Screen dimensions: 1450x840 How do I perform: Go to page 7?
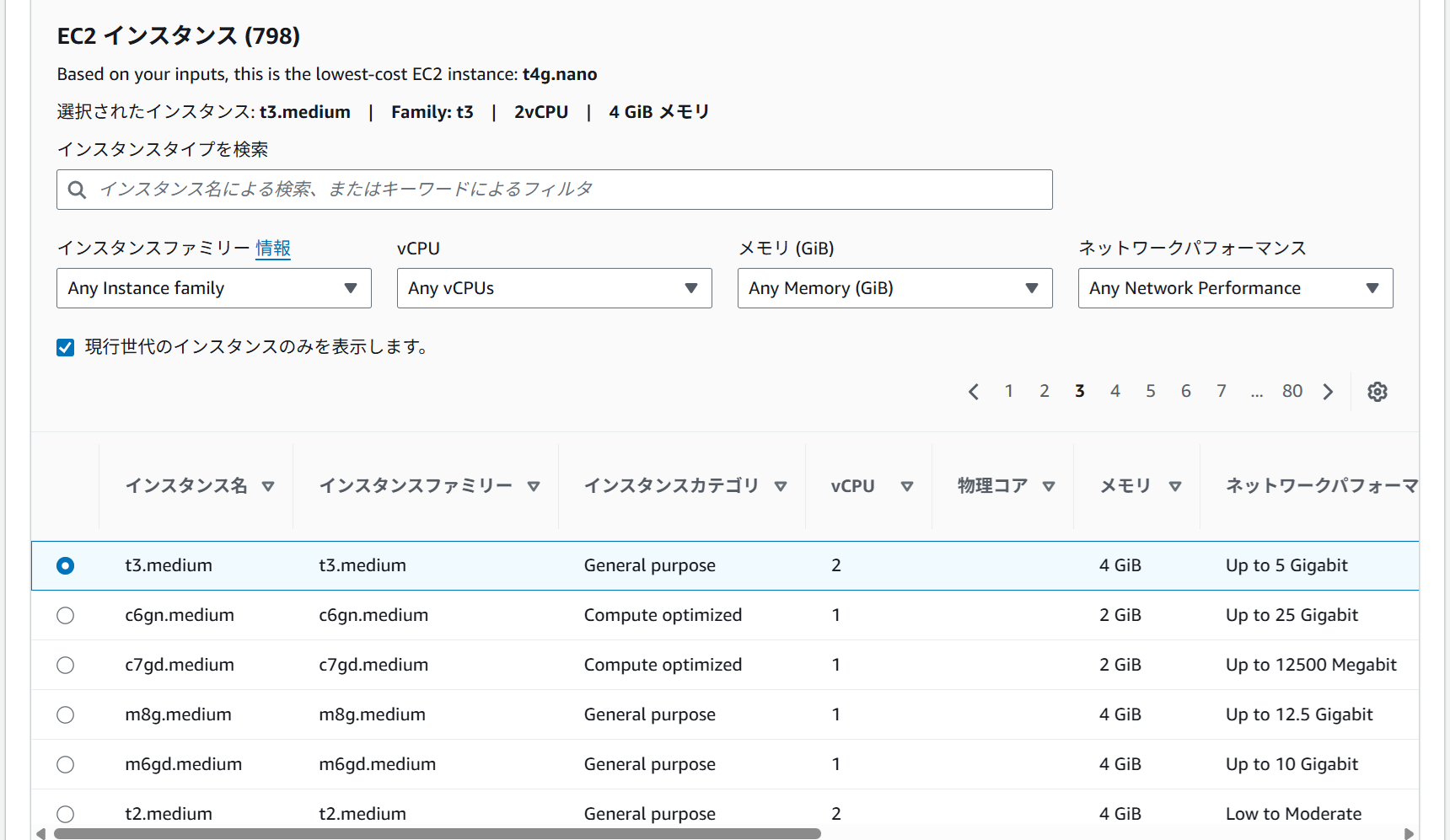1222,391
